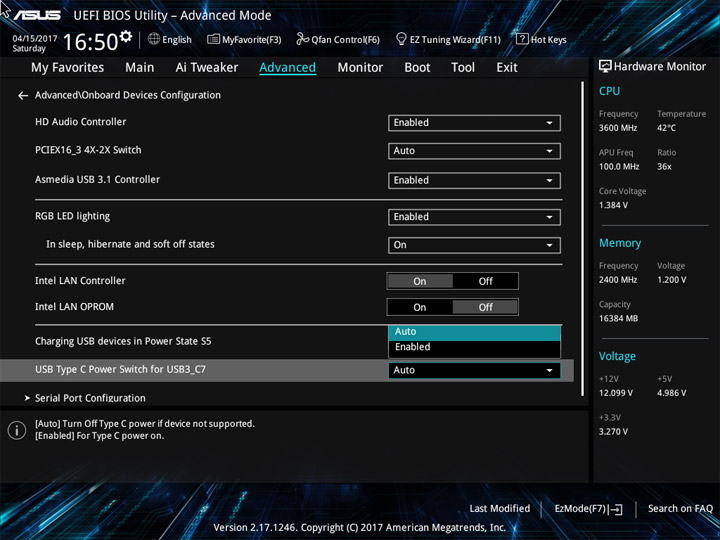
Task: Click the info icon beside help text
Action: (17, 430)
